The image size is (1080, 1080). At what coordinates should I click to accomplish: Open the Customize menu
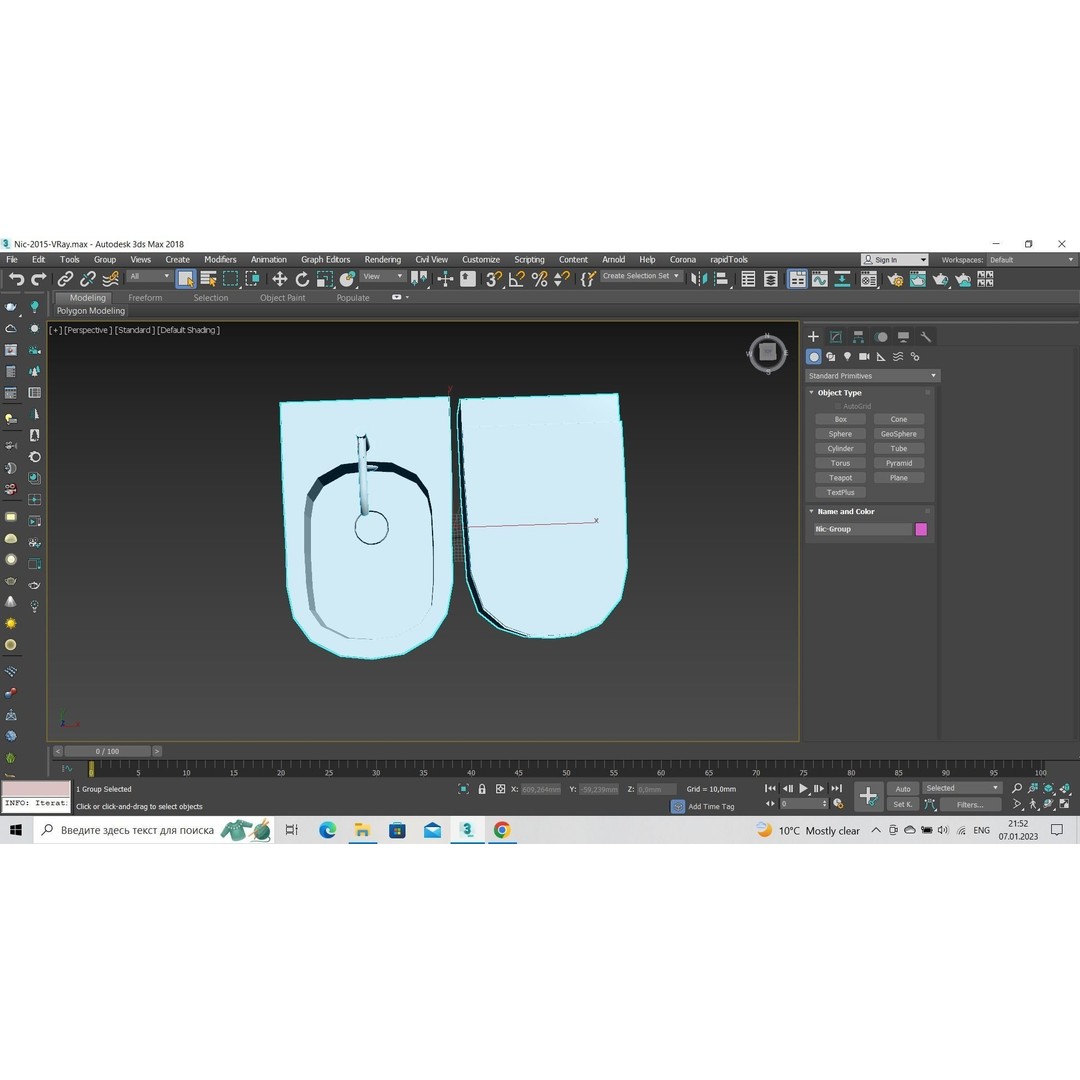481,260
